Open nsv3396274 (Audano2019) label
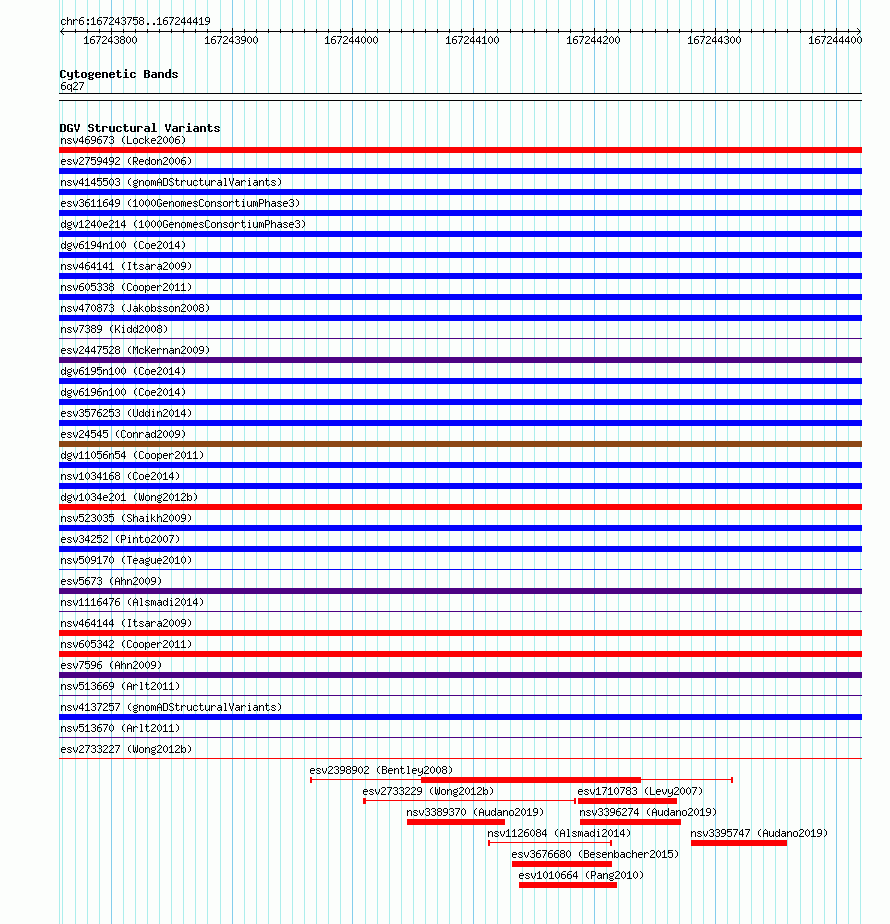Image resolution: width=890 pixels, height=924 pixels. [648, 813]
